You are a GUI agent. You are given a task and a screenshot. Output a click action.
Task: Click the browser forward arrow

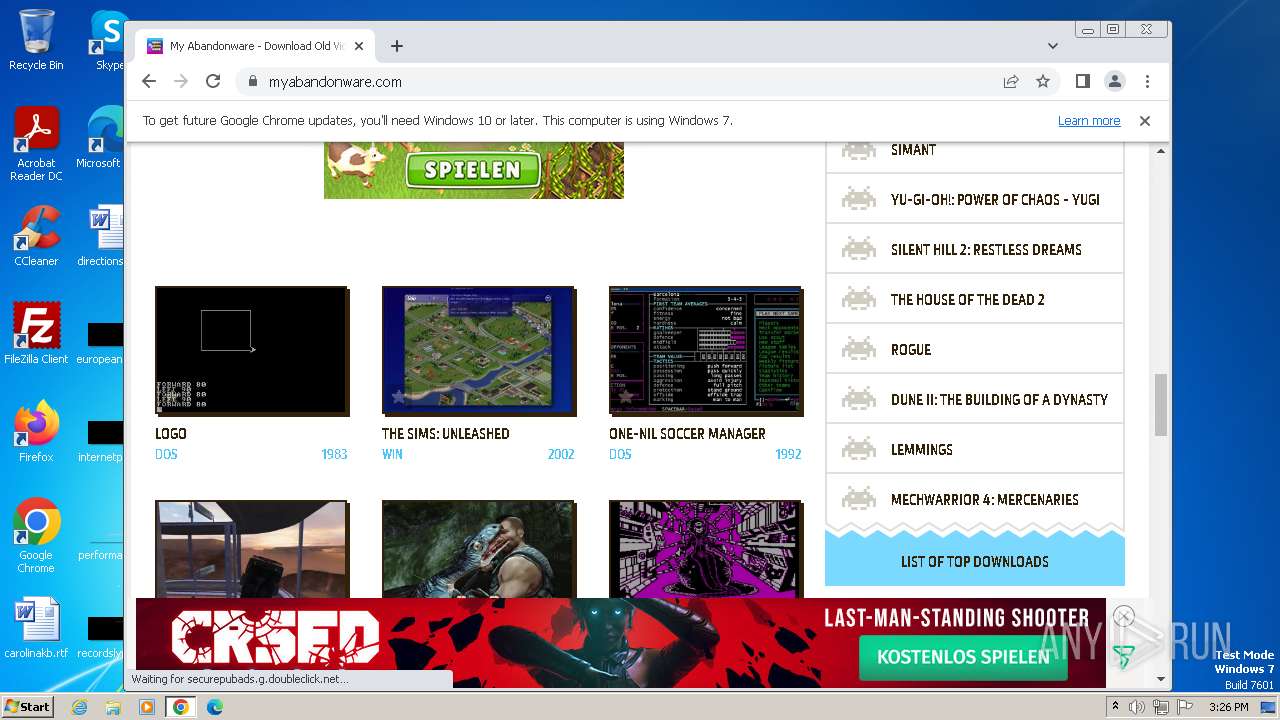pyautogui.click(x=181, y=82)
